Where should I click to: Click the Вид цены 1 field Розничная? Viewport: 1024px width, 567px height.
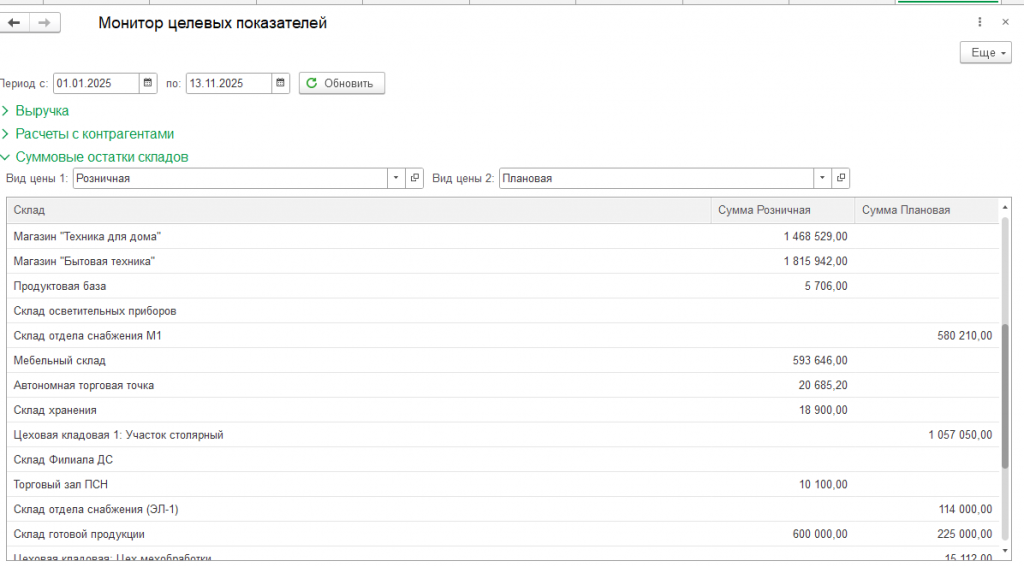click(x=231, y=178)
